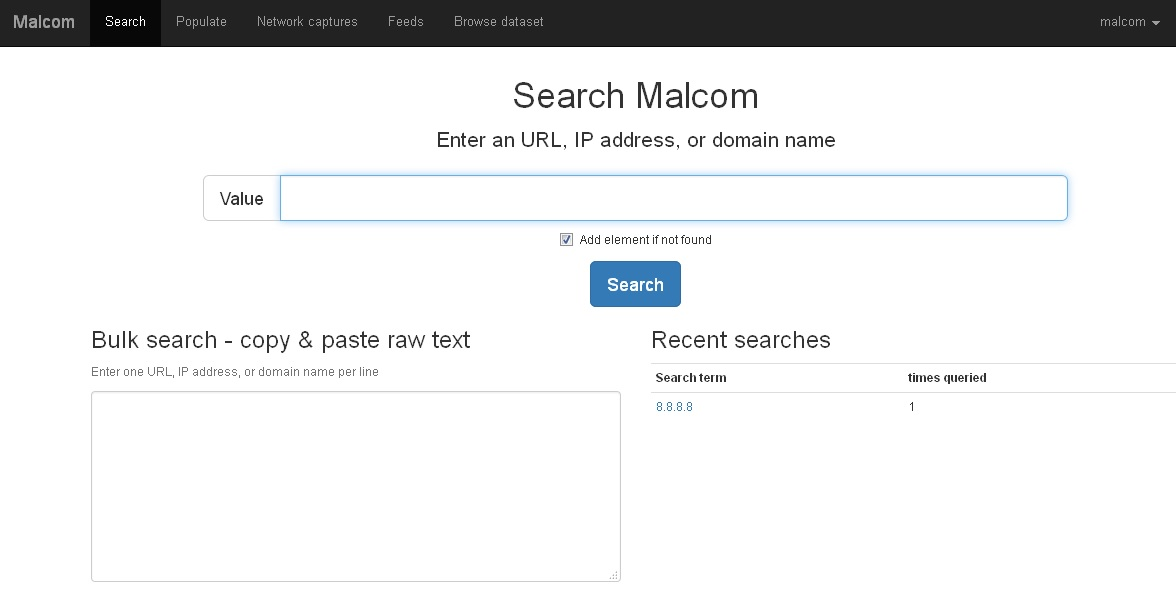Click the 'Add element if not found' label text
The image size is (1176, 589).
(645, 240)
